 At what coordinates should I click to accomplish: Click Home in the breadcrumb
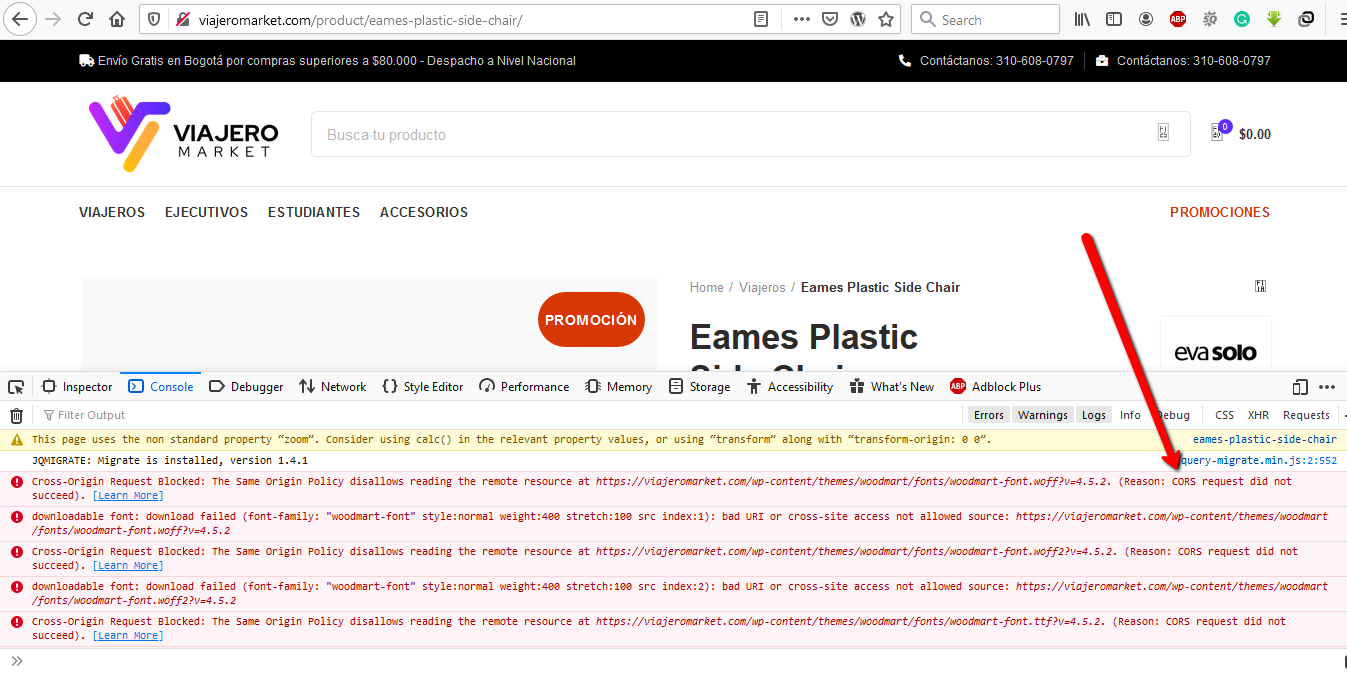pos(707,287)
